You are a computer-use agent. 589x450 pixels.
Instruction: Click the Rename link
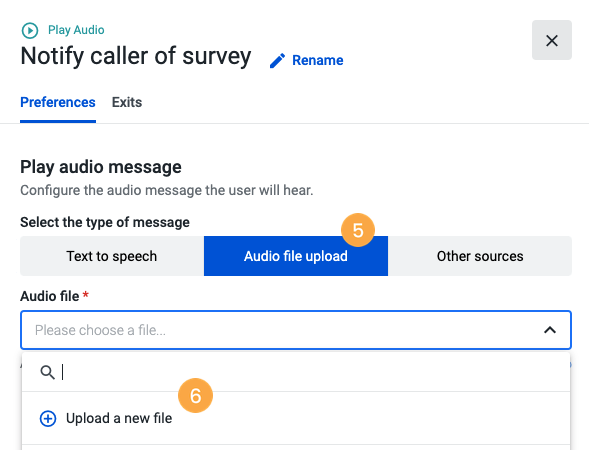317,60
